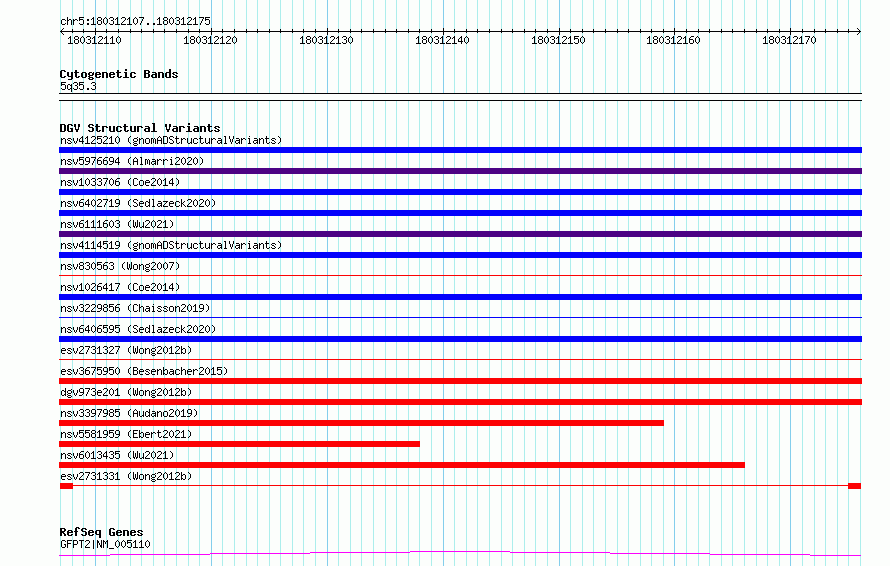Screen dimensions: 890x566
Task: Select nsv830563 (Wong2007) label
Action: [120, 266]
